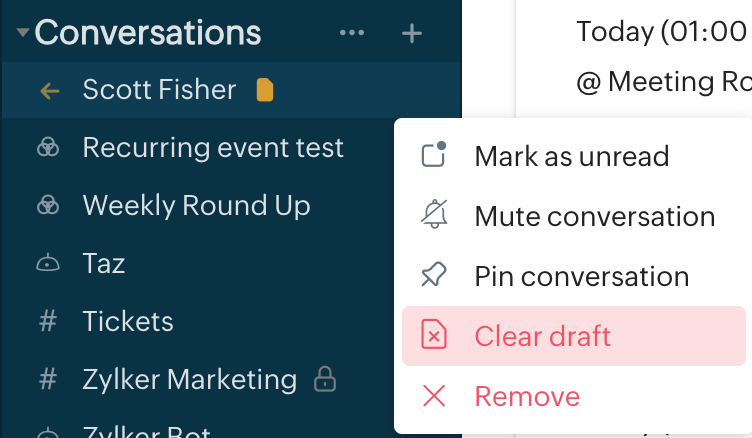Open the Zylker Marketing channel

point(189,380)
